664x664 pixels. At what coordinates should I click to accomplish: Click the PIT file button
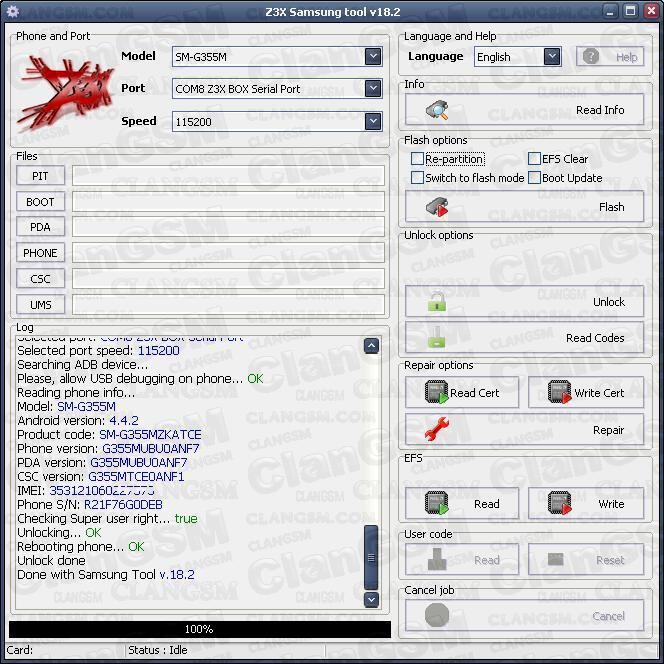click(x=40, y=176)
